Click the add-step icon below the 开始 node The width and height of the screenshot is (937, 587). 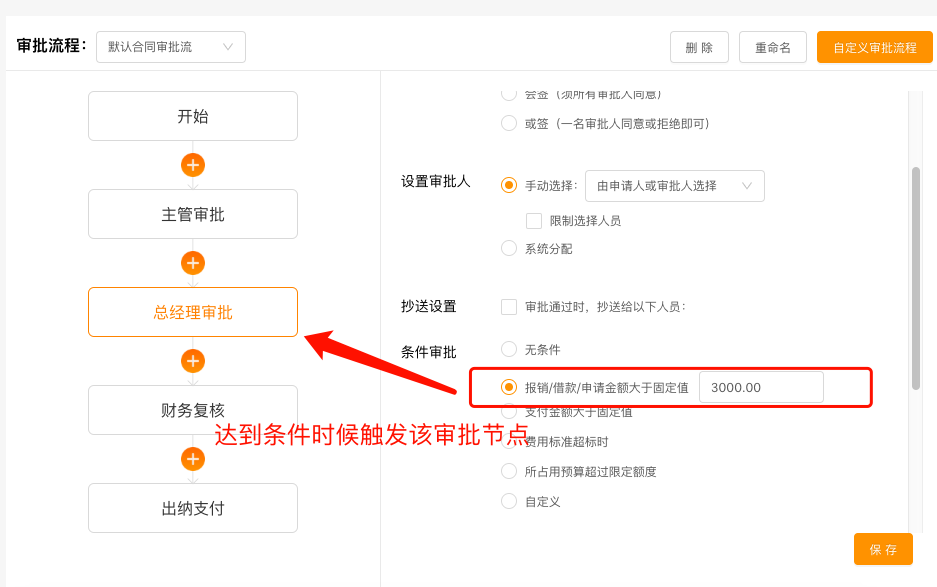coord(192,164)
